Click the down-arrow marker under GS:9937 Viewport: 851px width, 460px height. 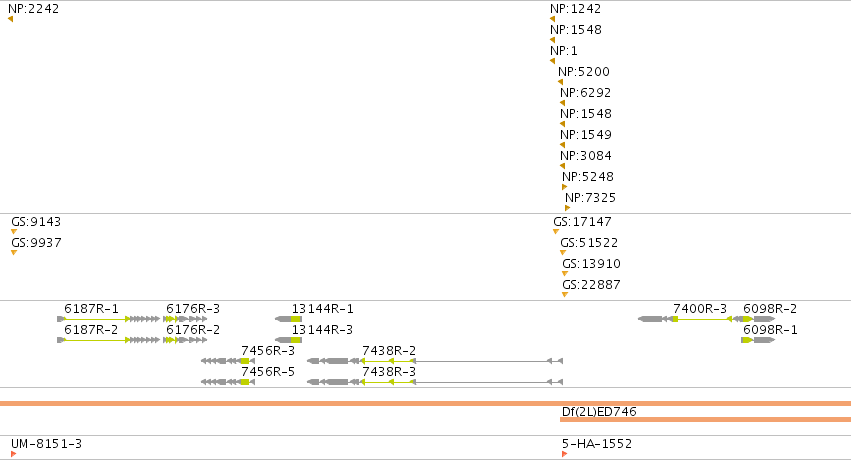(14, 253)
